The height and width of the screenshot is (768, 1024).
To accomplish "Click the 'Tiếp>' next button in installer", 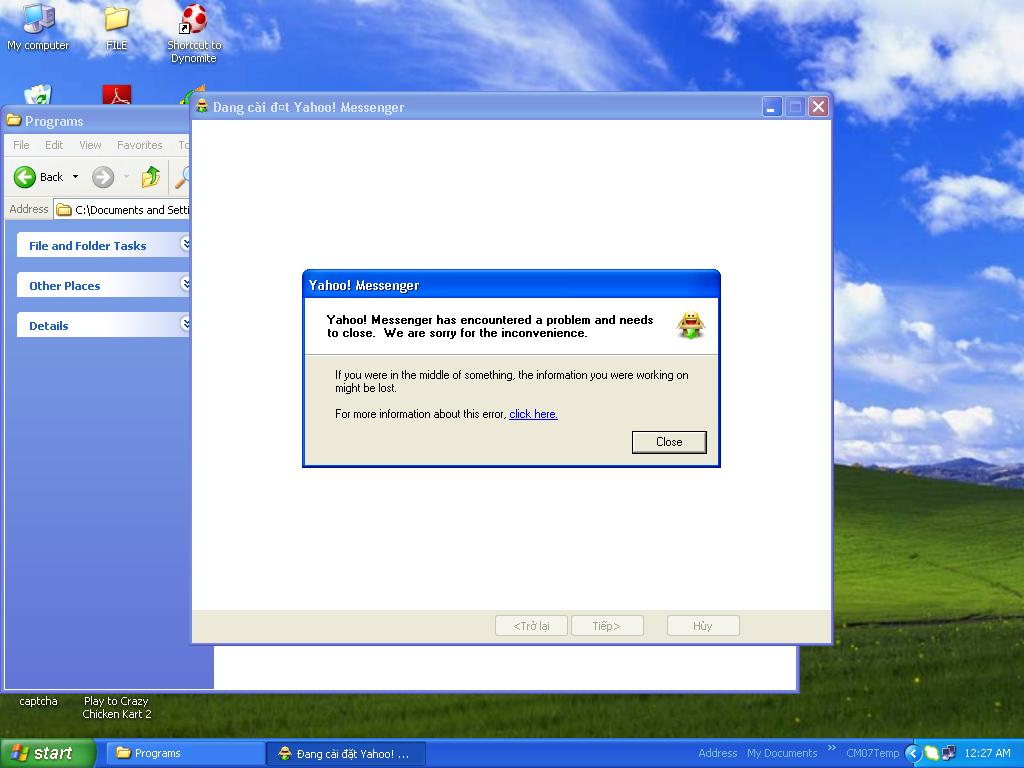I will [x=607, y=626].
